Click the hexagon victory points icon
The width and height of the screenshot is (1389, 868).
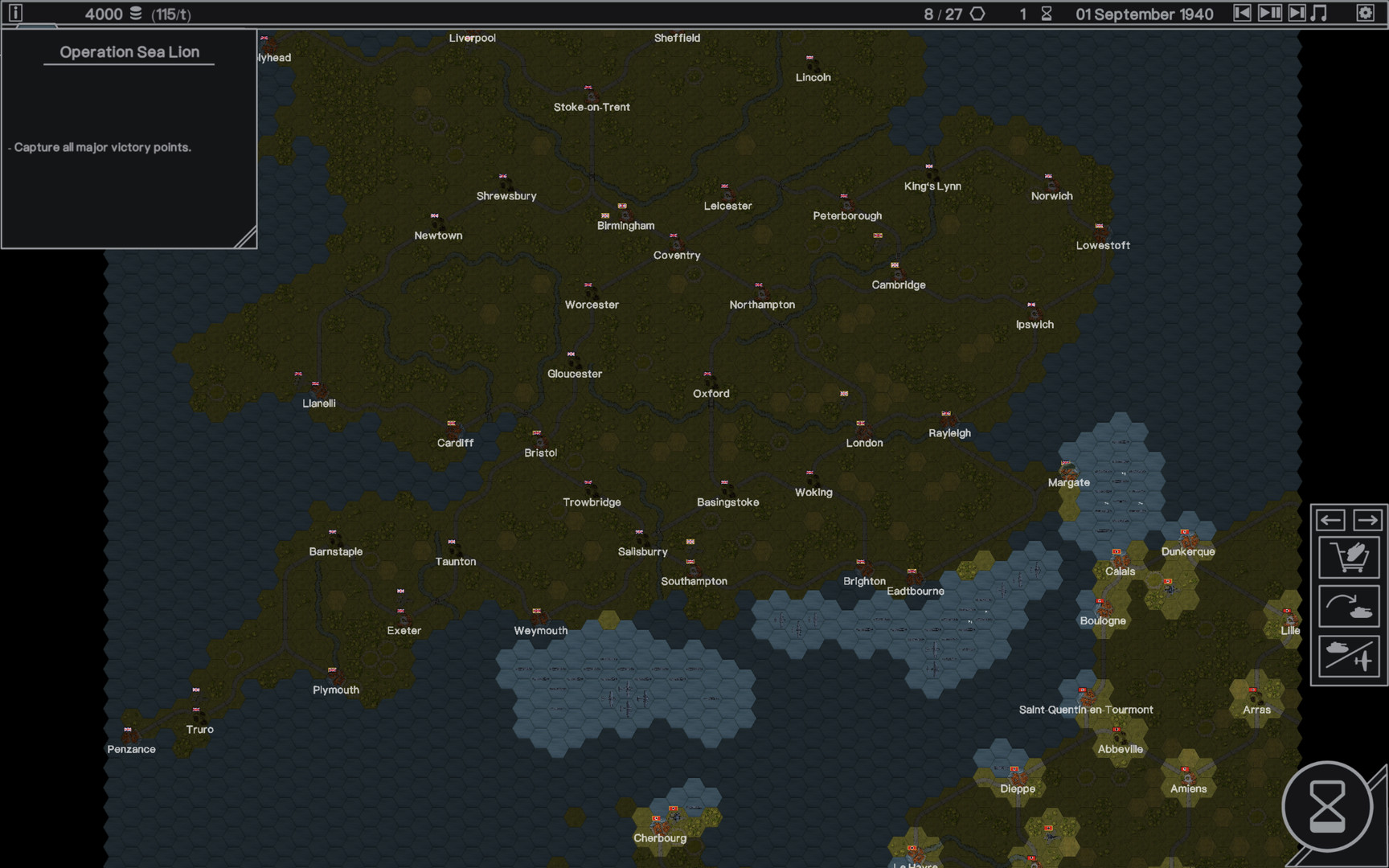pyautogui.click(x=977, y=14)
